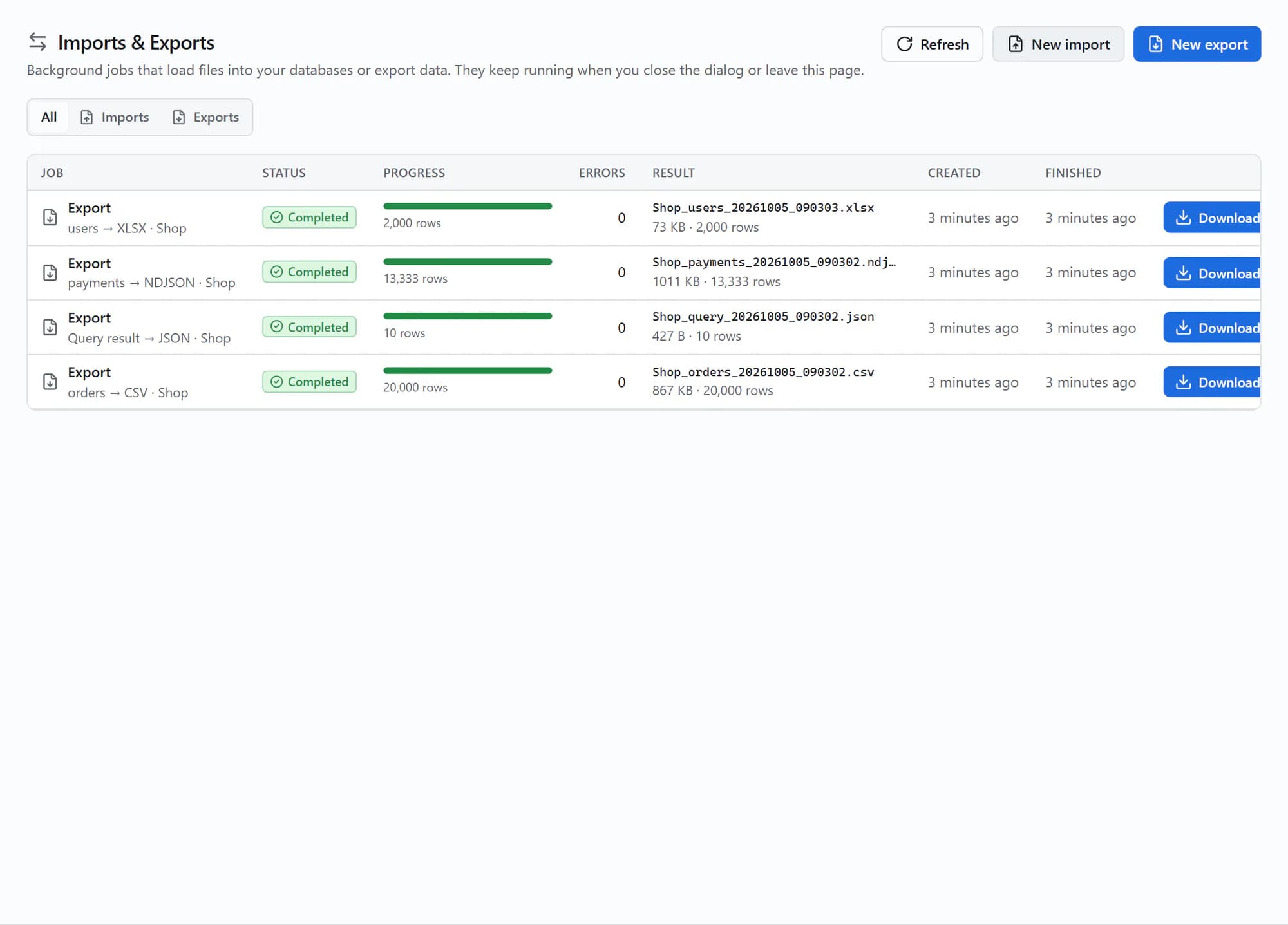Click progress bar for 2,000 rows job

point(468,206)
